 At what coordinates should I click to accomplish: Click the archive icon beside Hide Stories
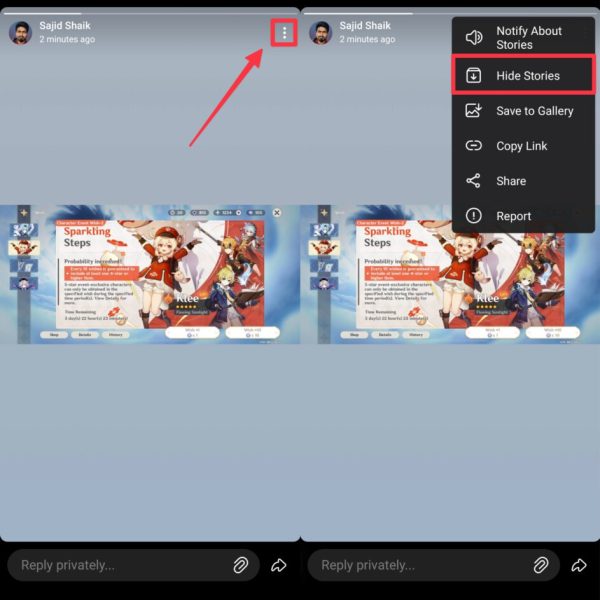point(473,75)
